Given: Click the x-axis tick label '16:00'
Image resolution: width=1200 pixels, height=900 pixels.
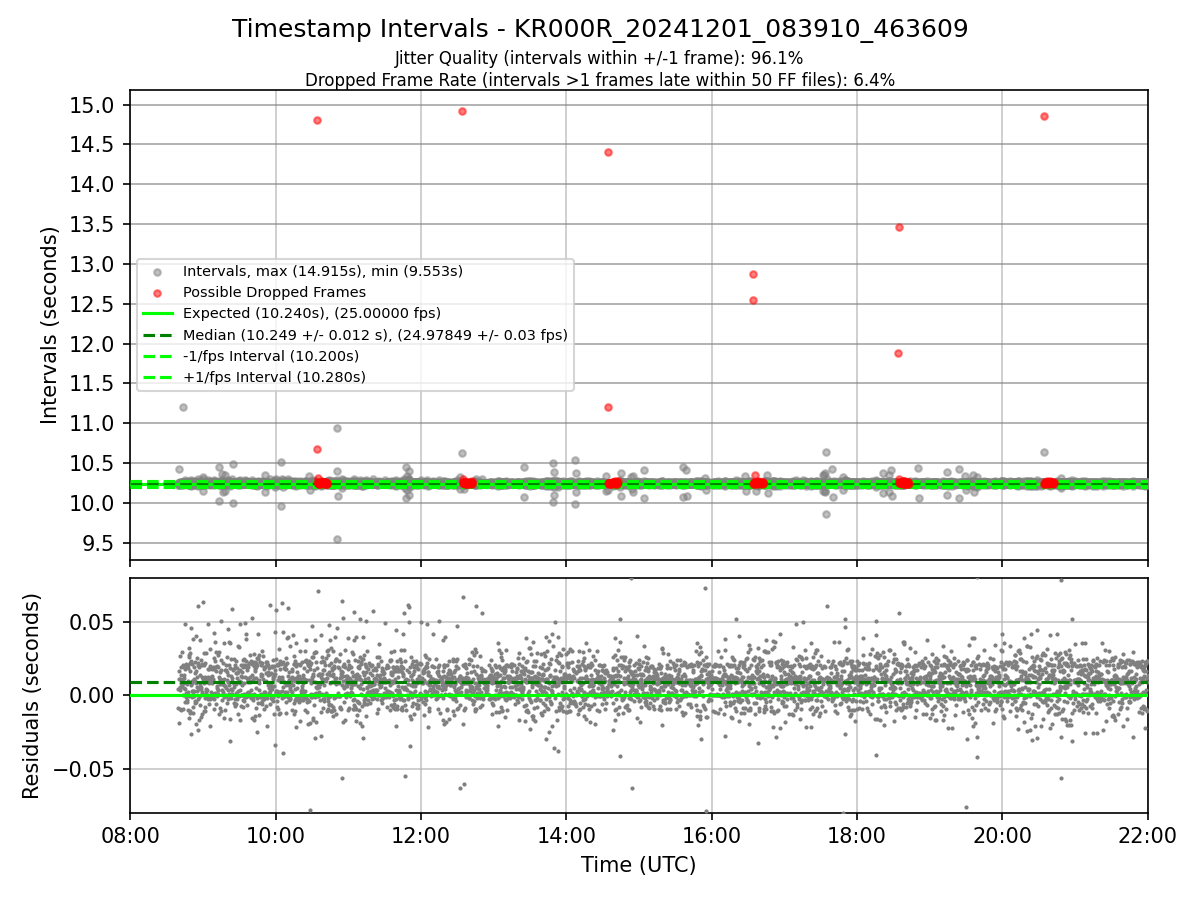Looking at the screenshot, I should pos(711,835).
